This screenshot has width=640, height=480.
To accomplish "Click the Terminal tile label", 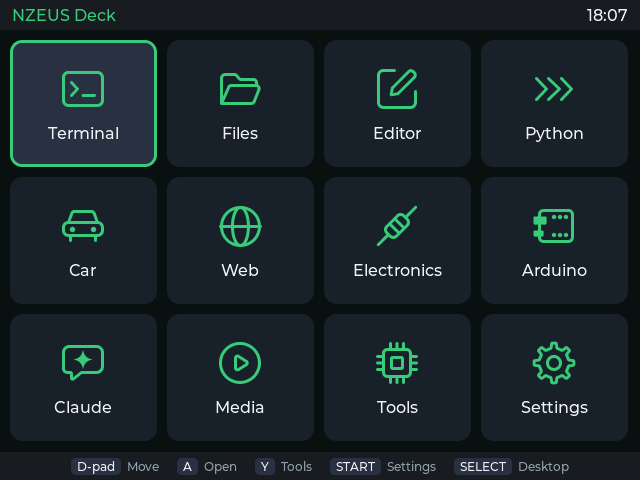I will [x=83, y=133].
